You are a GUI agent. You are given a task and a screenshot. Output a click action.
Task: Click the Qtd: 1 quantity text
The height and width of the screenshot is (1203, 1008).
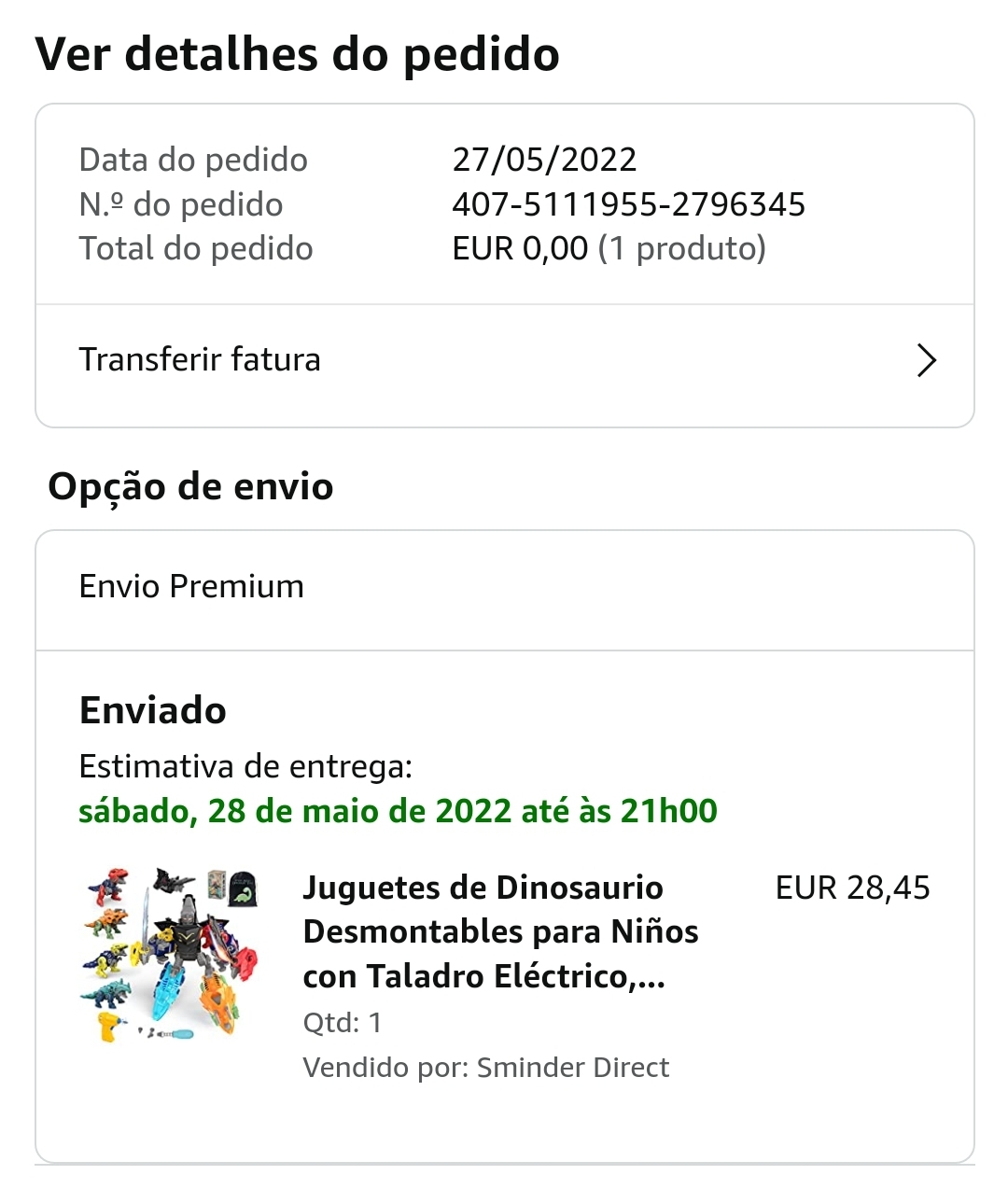tap(343, 1023)
